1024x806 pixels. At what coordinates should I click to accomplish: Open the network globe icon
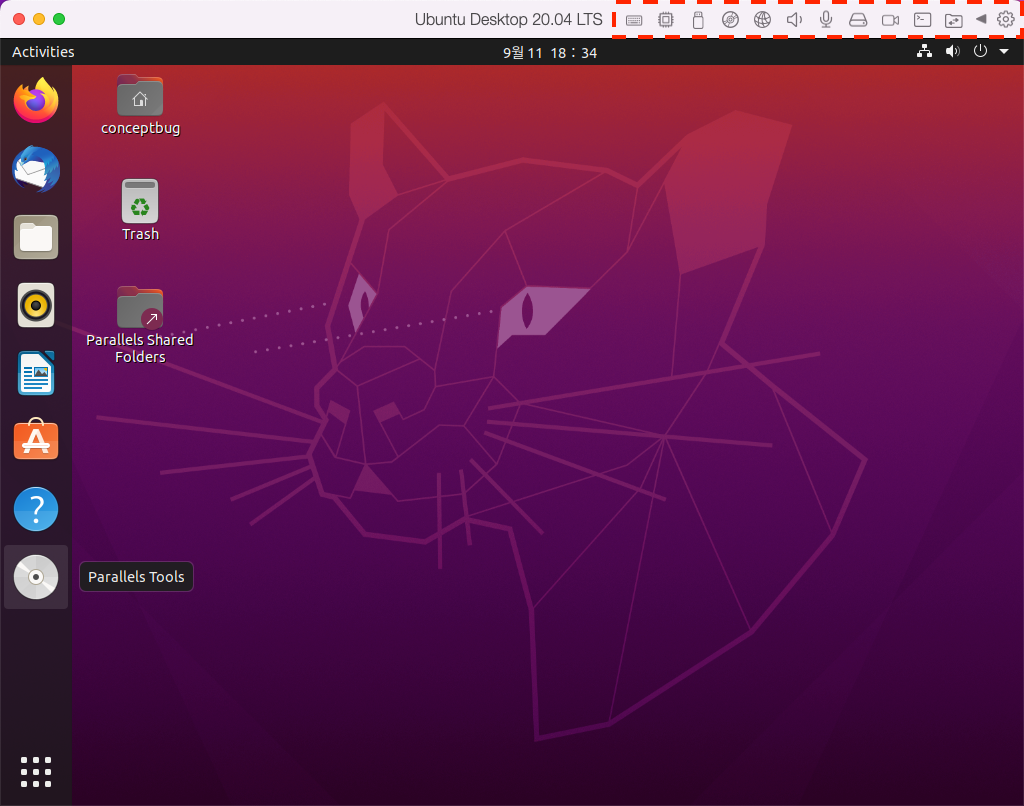point(762,20)
